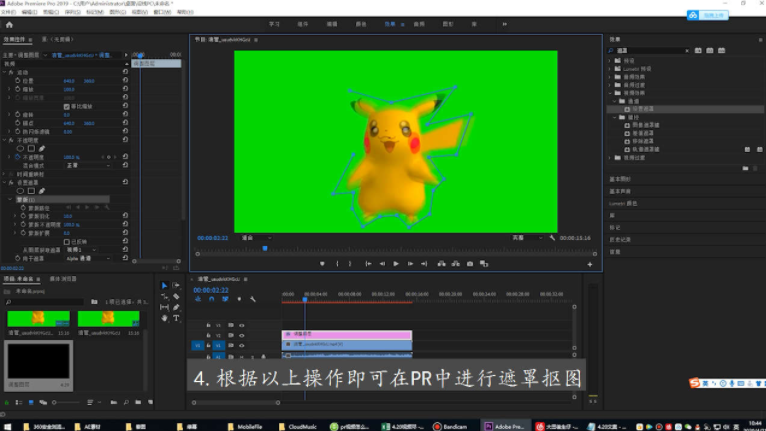Image resolution: width=766 pixels, height=431 pixels.
Task: Switch to the Learning workspace tab
Action: pos(274,24)
